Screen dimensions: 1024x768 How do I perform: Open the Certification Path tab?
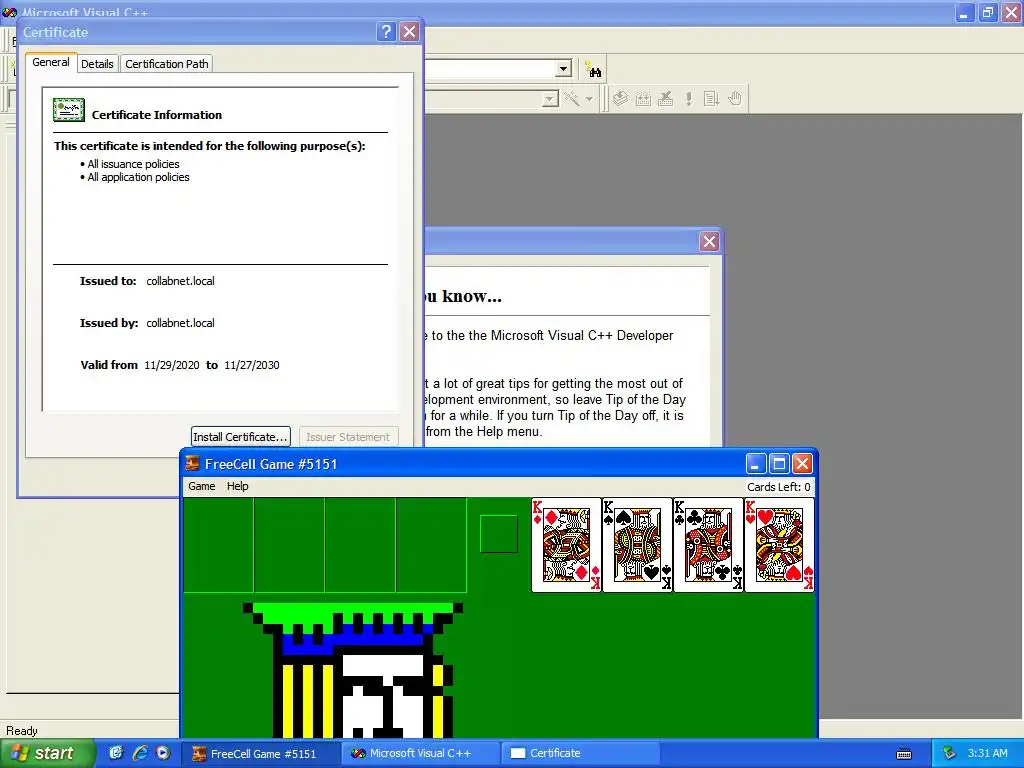(167, 64)
